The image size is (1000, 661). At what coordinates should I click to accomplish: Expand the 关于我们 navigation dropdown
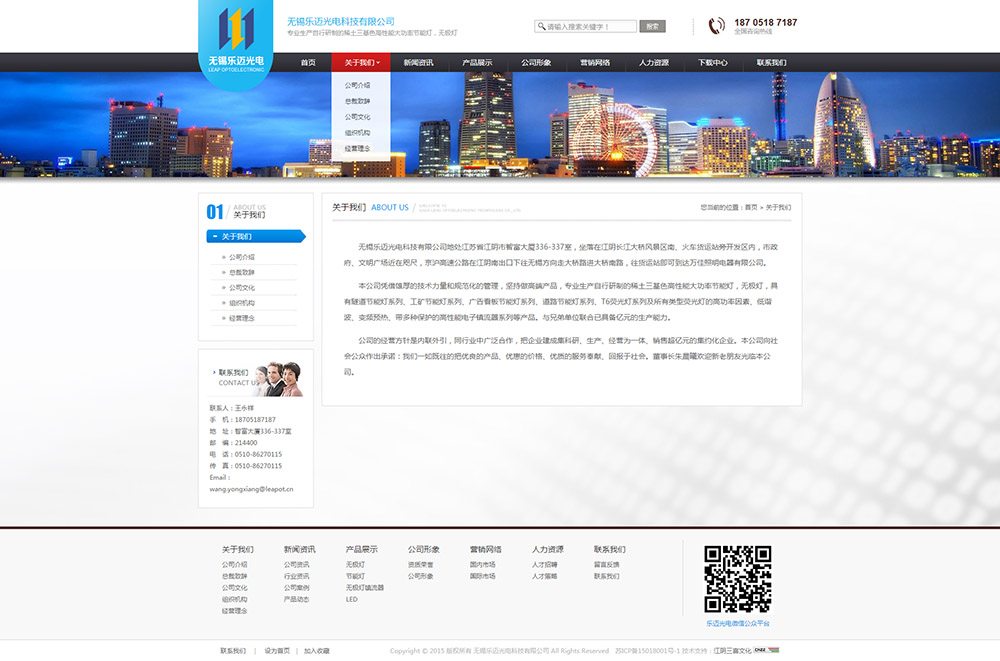coord(361,62)
